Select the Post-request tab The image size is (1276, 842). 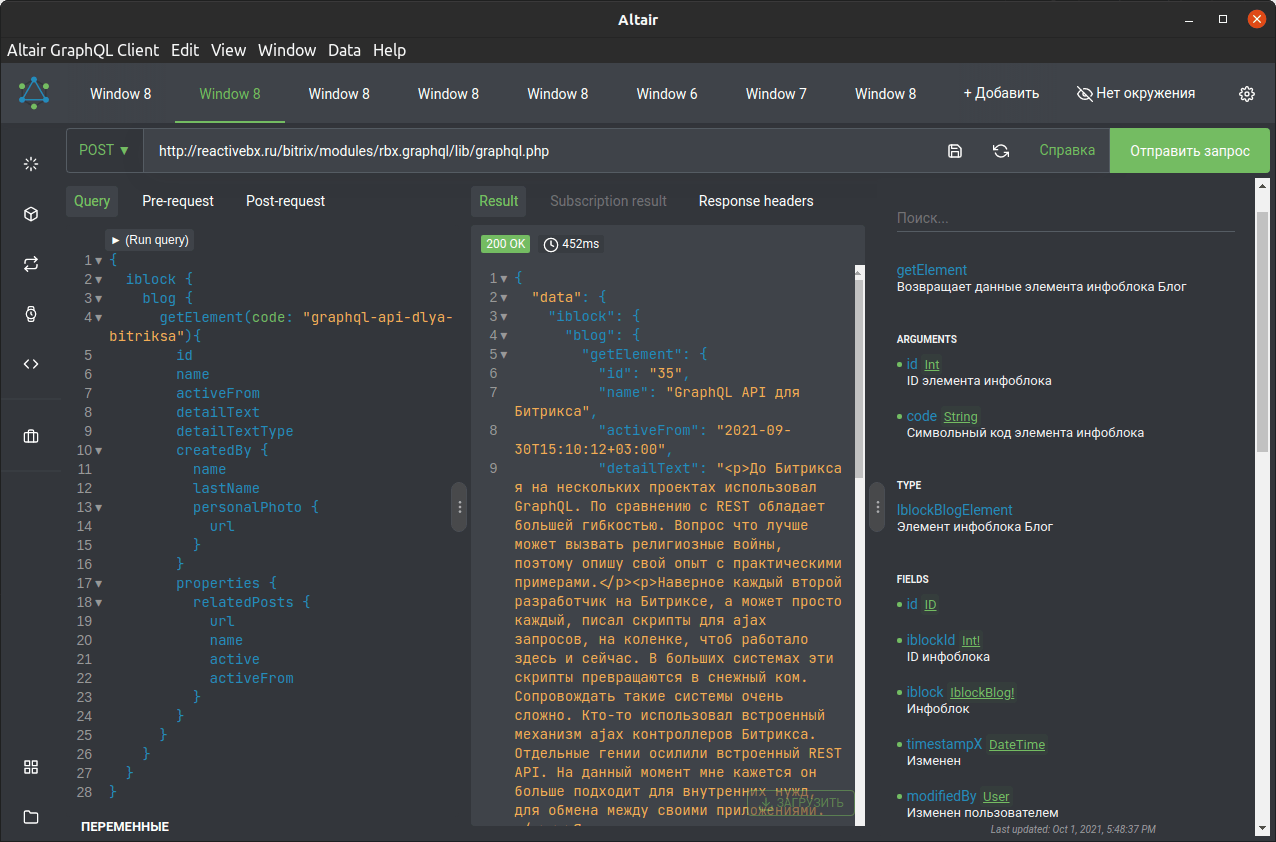pos(285,201)
